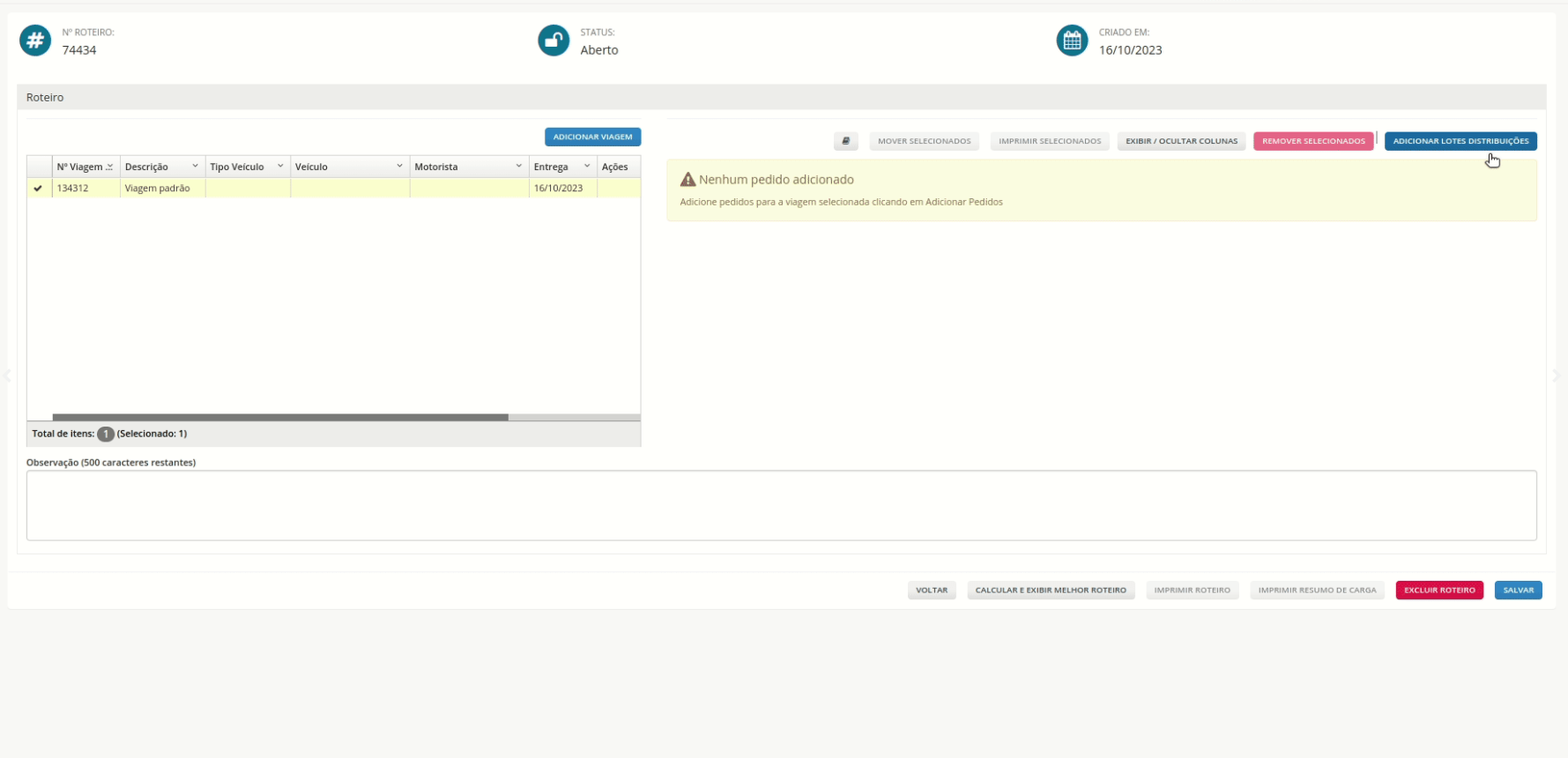1568x758 pixels.
Task: Open Veículo column dropdown arrow
Action: point(399,167)
